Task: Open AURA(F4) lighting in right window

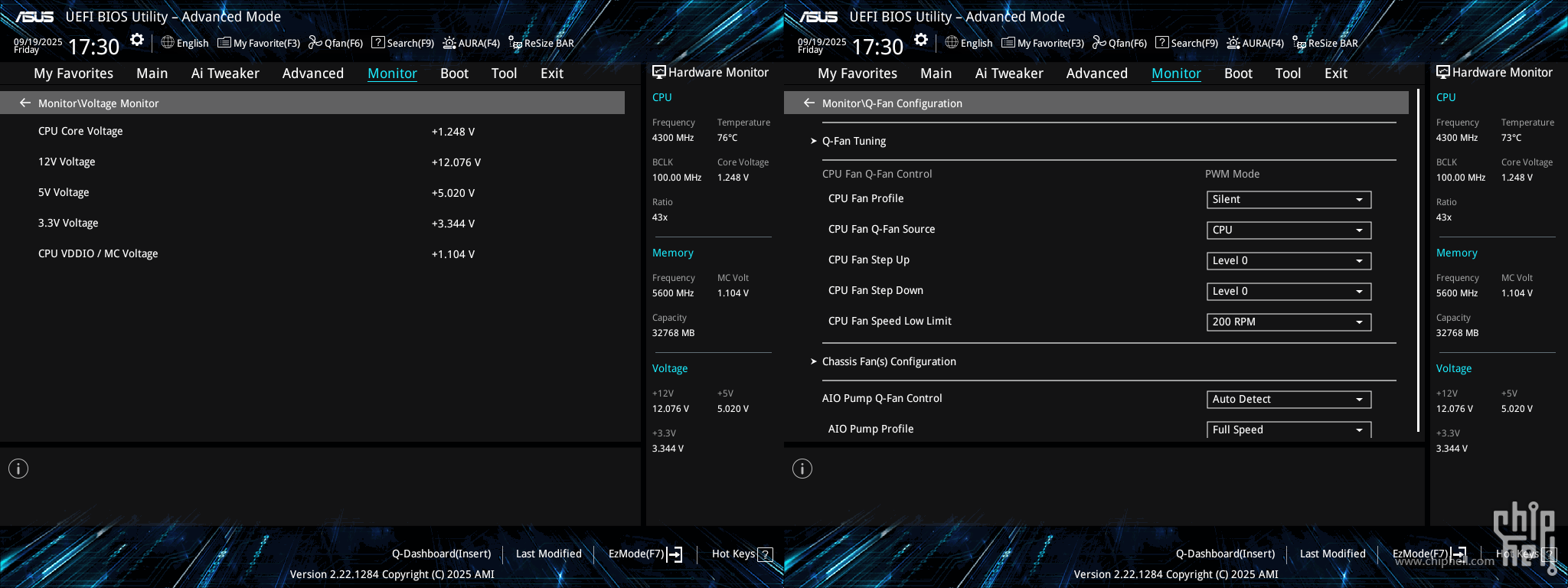Action: tap(1256, 43)
